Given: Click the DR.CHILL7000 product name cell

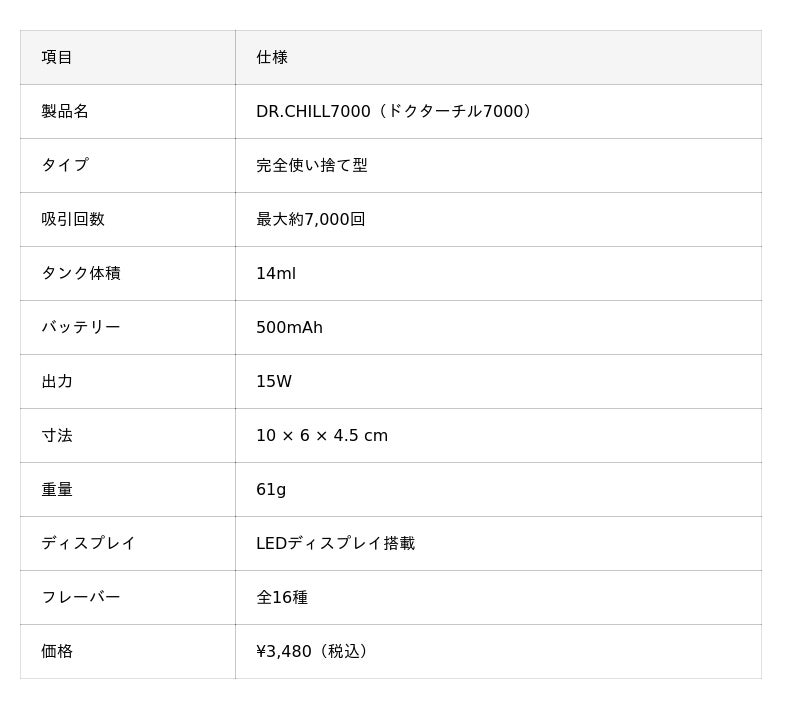Looking at the screenshot, I should (x=498, y=111).
